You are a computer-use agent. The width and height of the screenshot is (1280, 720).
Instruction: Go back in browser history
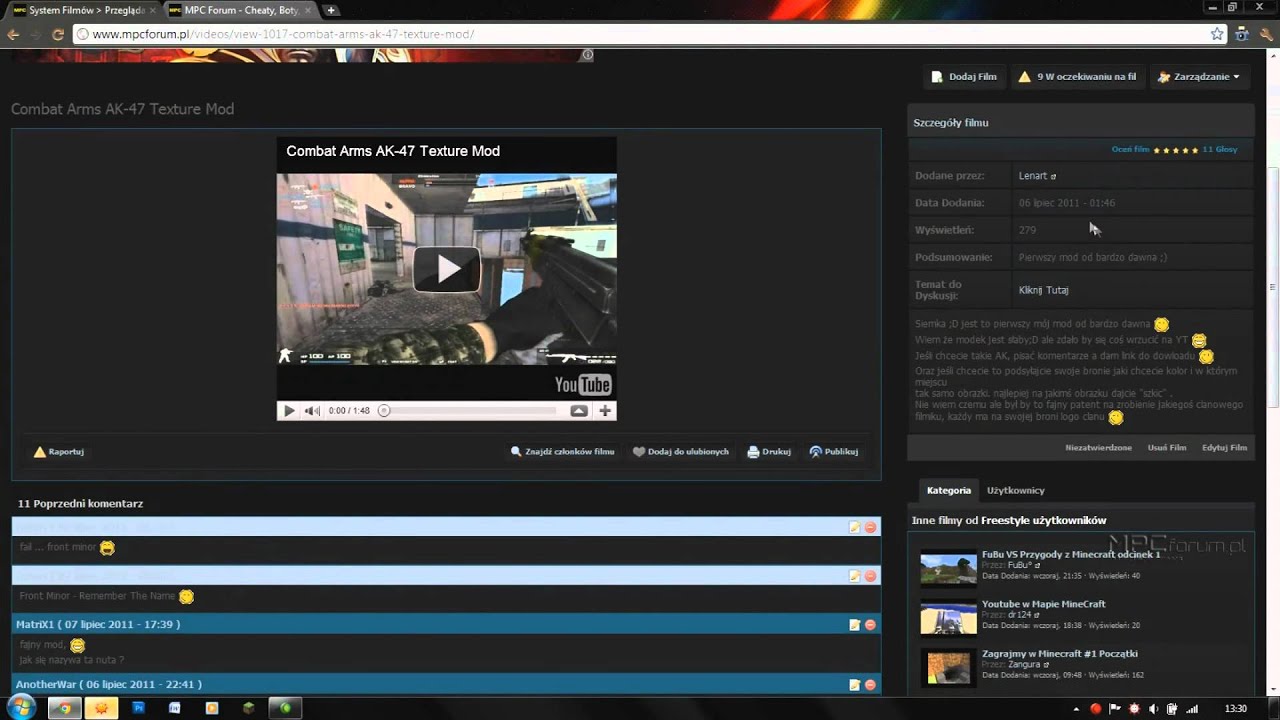(x=13, y=34)
